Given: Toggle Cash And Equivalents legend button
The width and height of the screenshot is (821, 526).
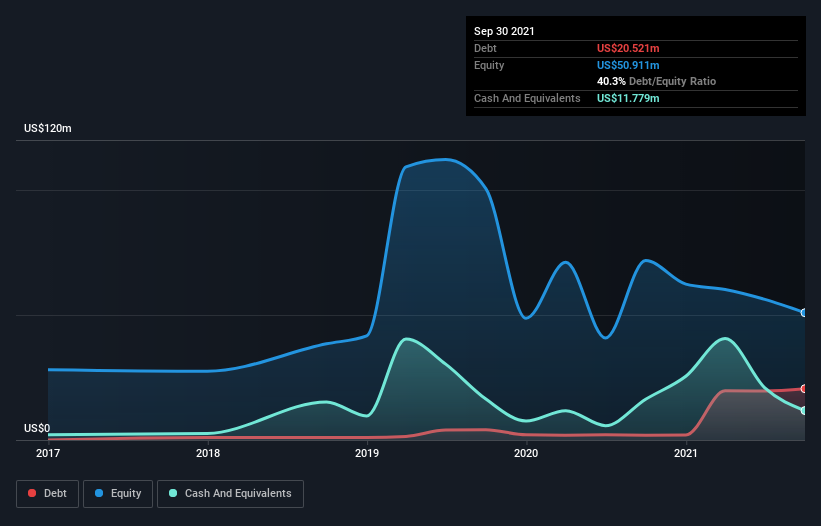Looking at the screenshot, I should click(230, 494).
